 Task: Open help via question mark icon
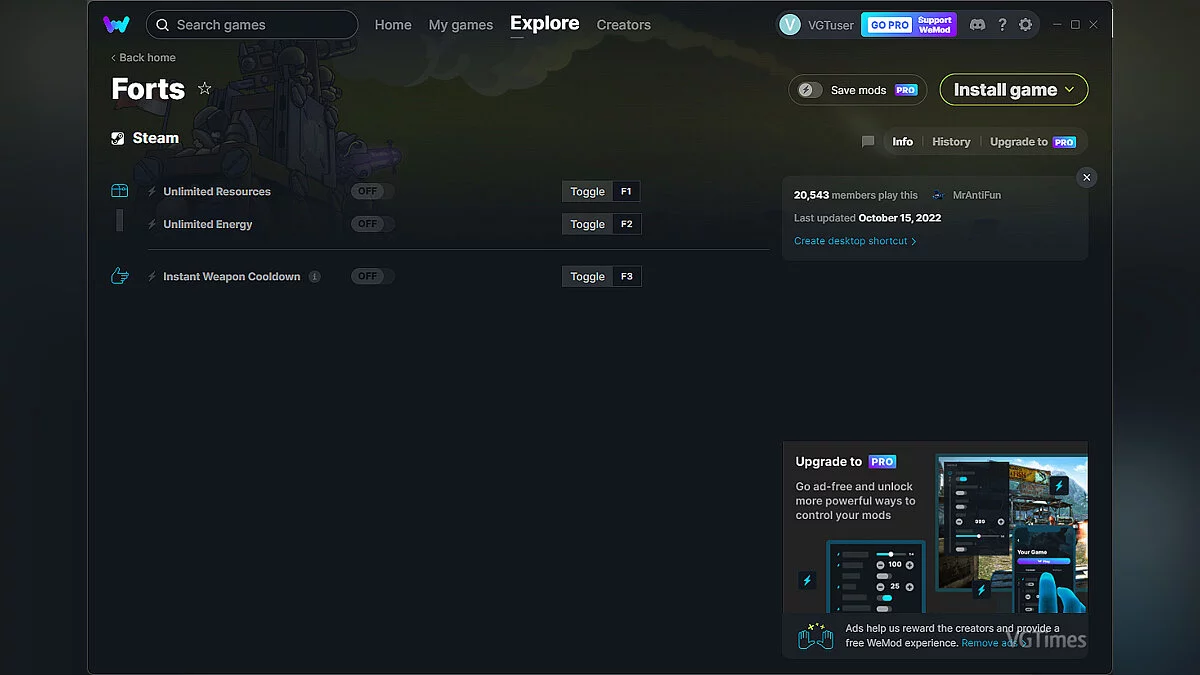(x=1002, y=25)
